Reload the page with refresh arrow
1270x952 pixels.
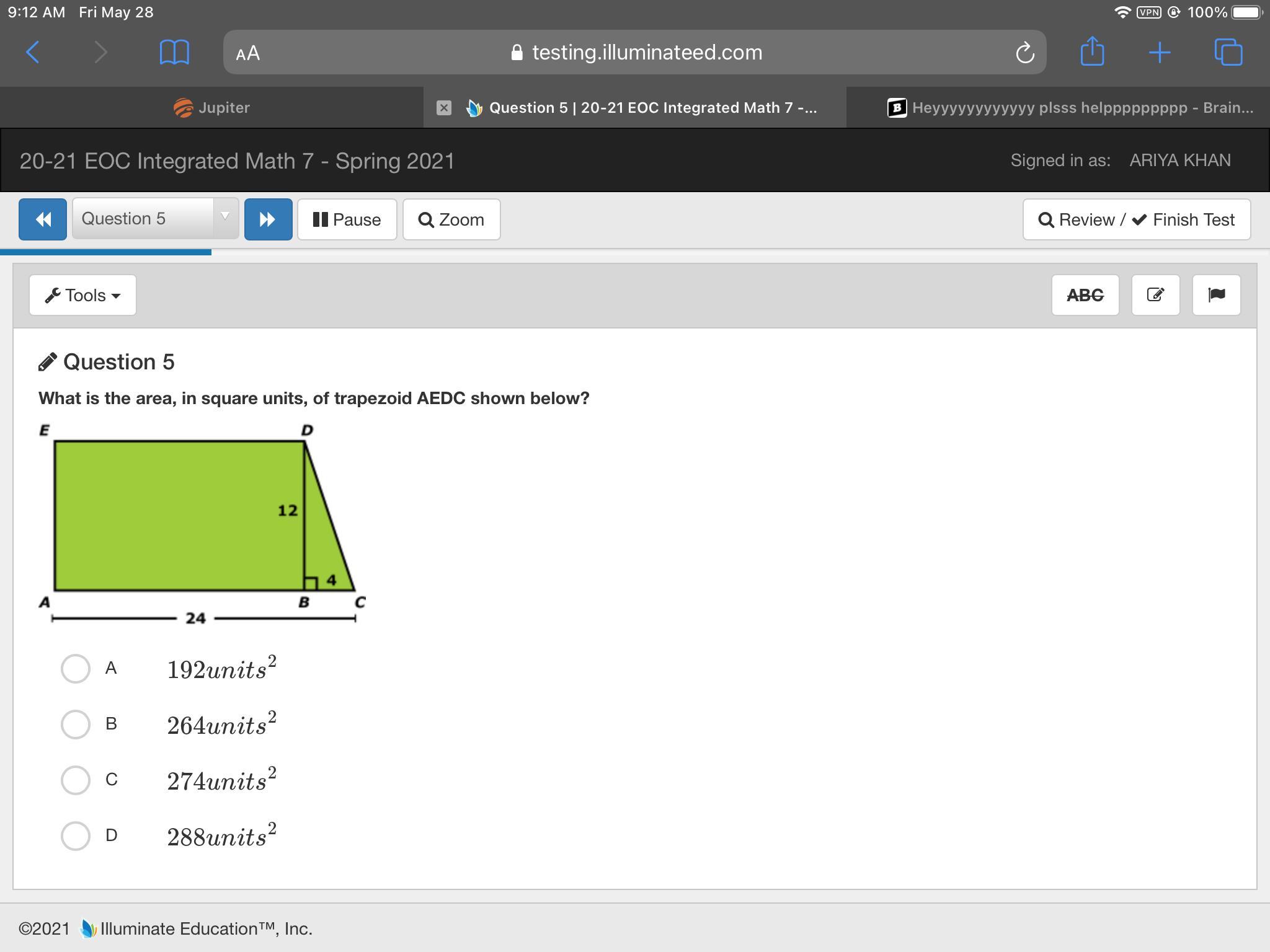(x=1024, y=53)
